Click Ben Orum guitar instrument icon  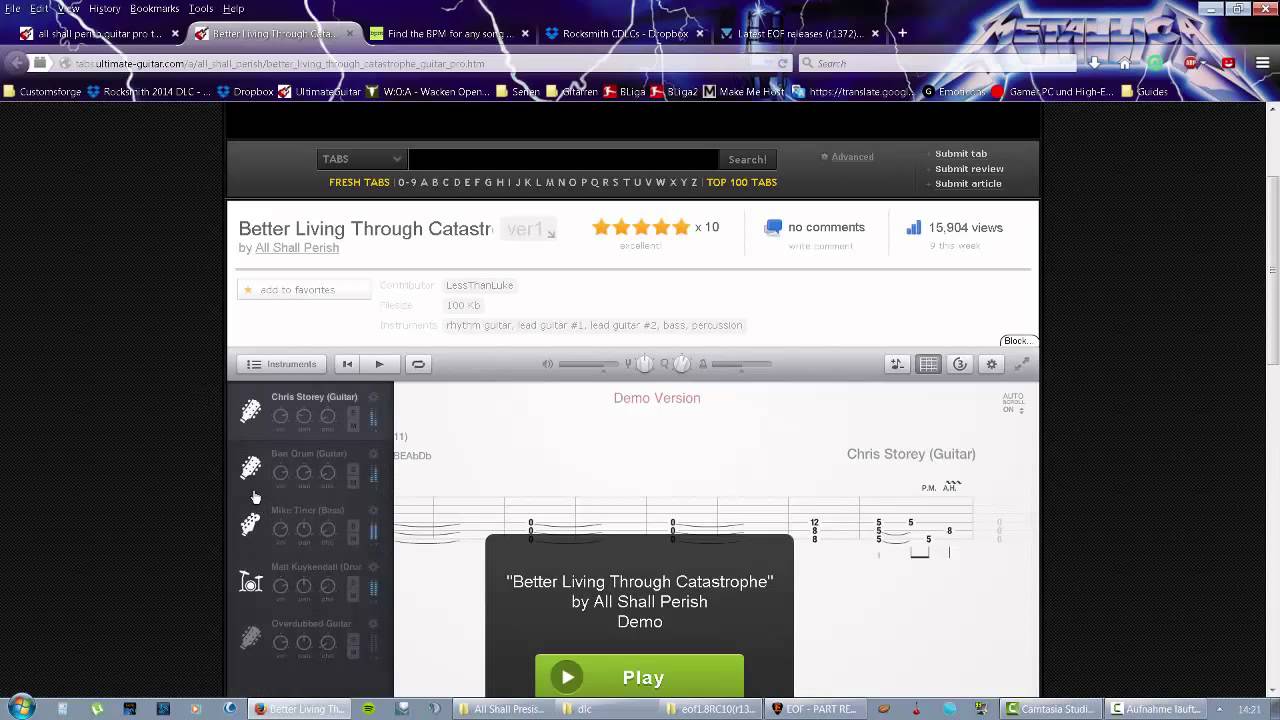(x=251, y=468)
